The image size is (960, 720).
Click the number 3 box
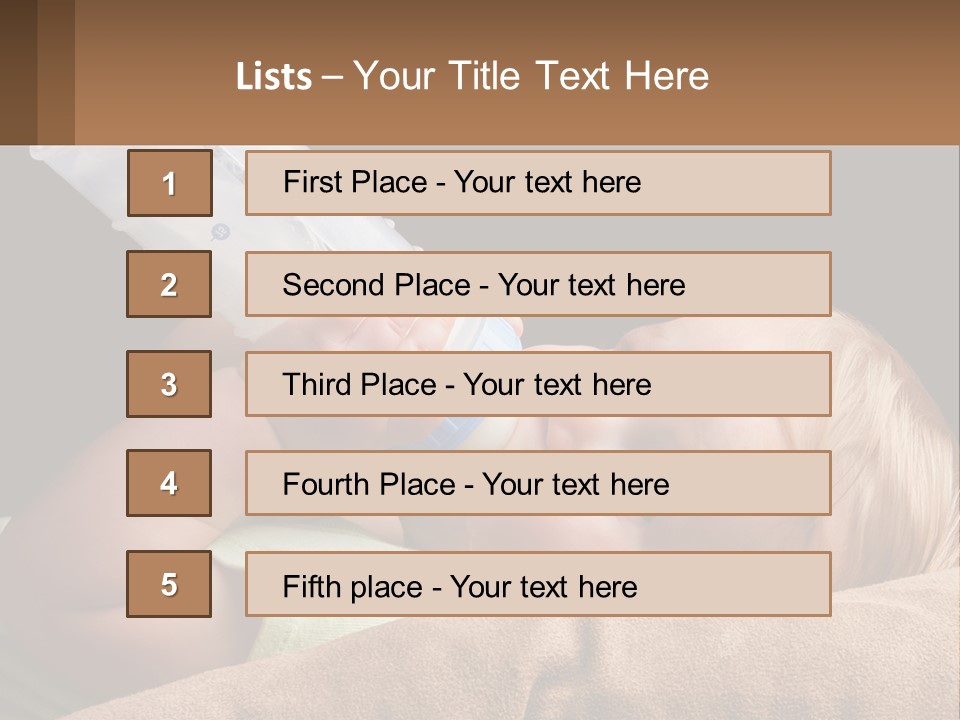[x=169, y=384]
